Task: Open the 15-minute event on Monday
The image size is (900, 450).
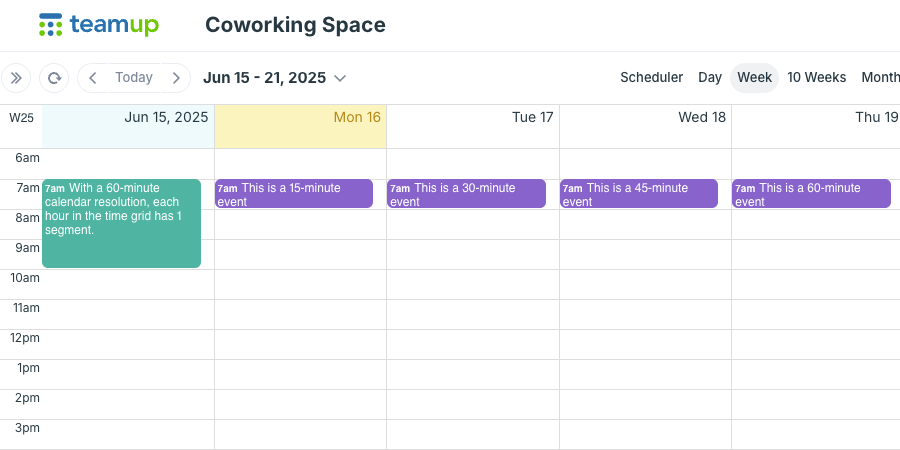Action: [294, 193]
